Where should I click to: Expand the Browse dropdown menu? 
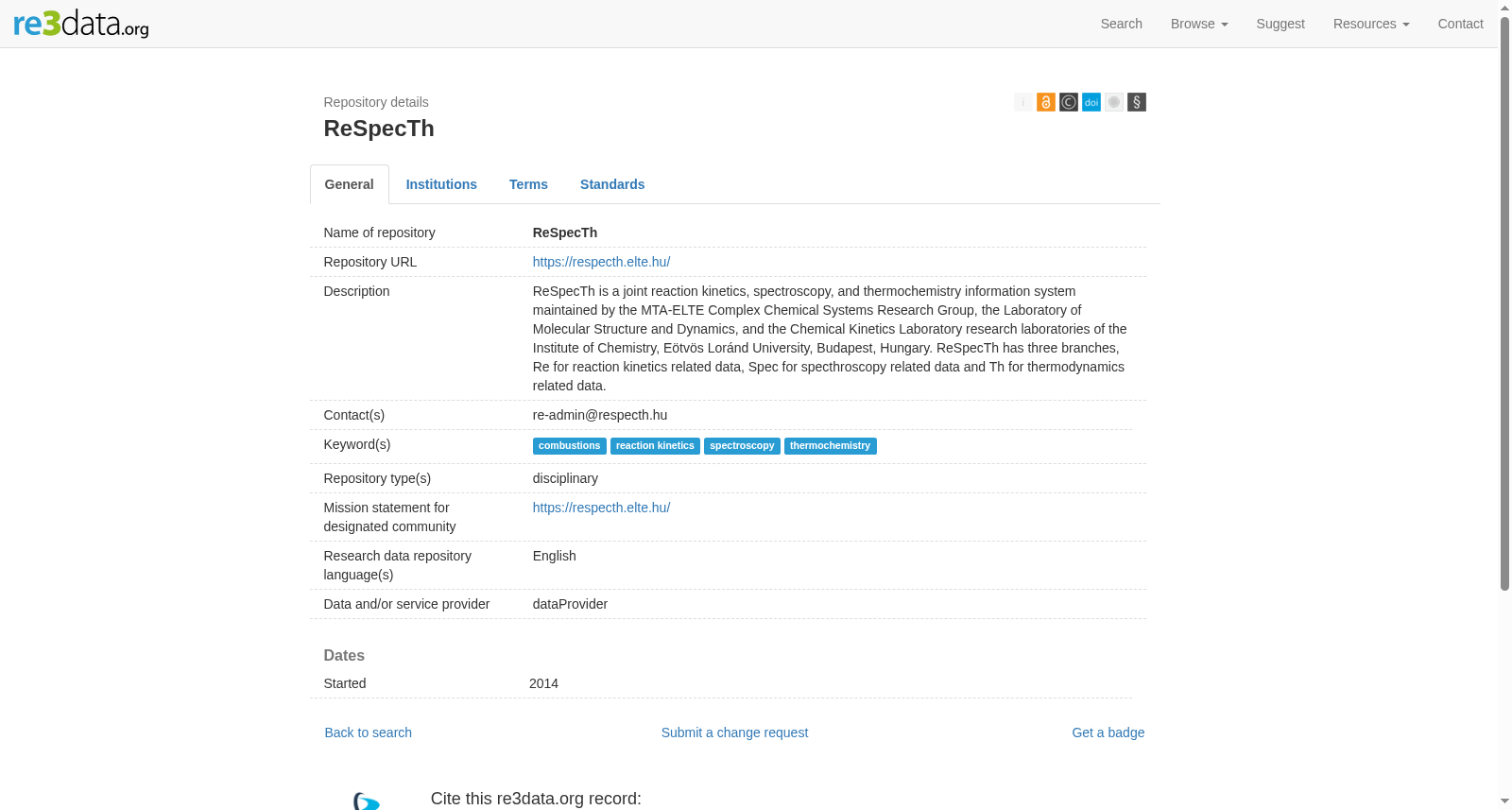click(x=1198, y=24)
